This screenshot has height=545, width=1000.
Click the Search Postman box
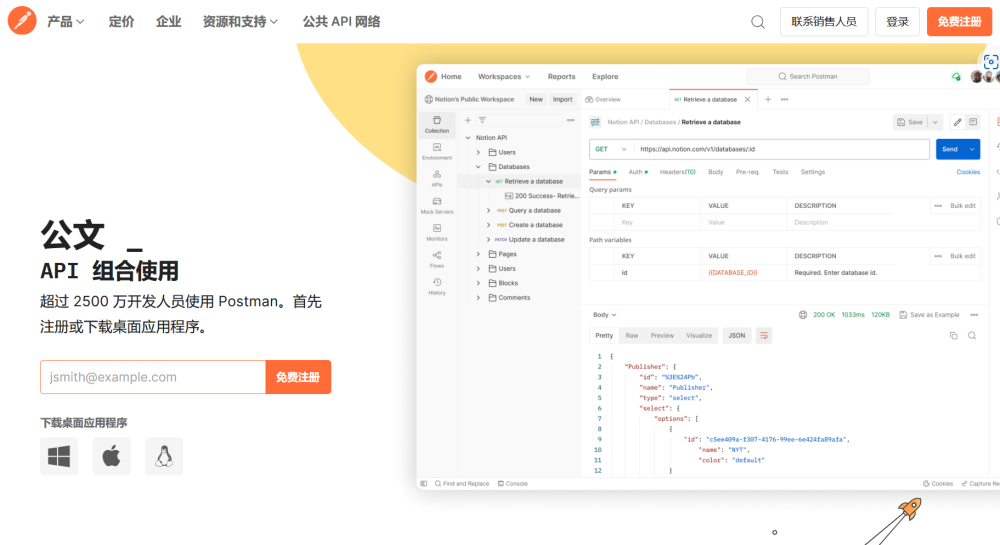click(x=807, y=76)
